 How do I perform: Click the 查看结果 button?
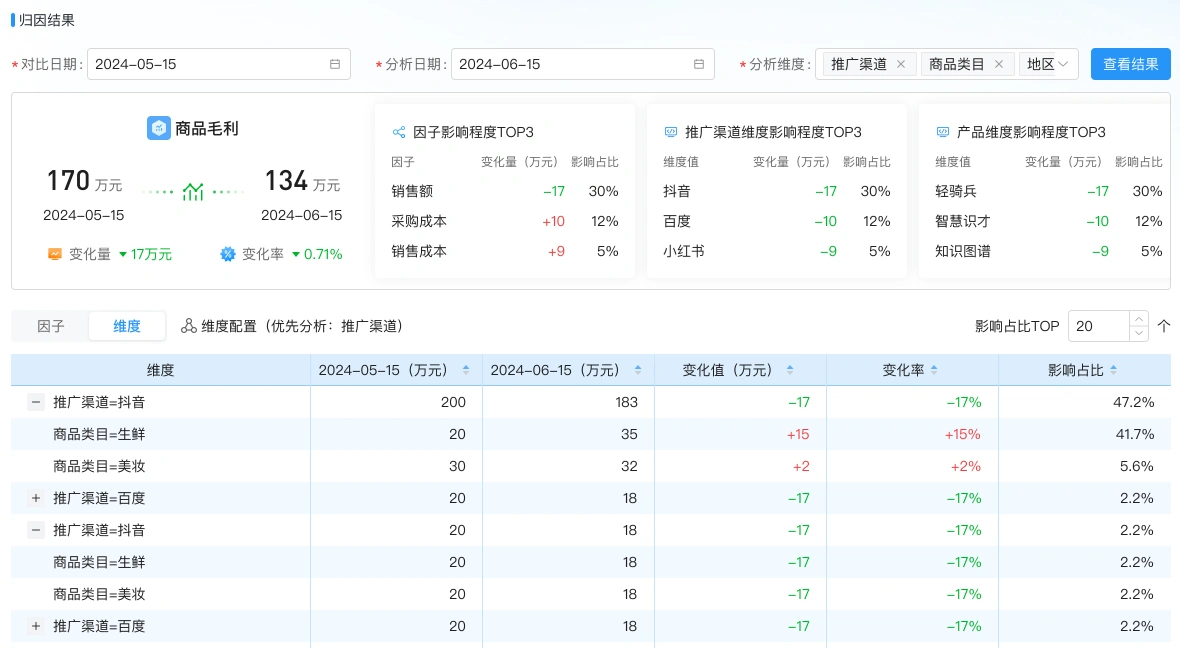click(1130, 64)
